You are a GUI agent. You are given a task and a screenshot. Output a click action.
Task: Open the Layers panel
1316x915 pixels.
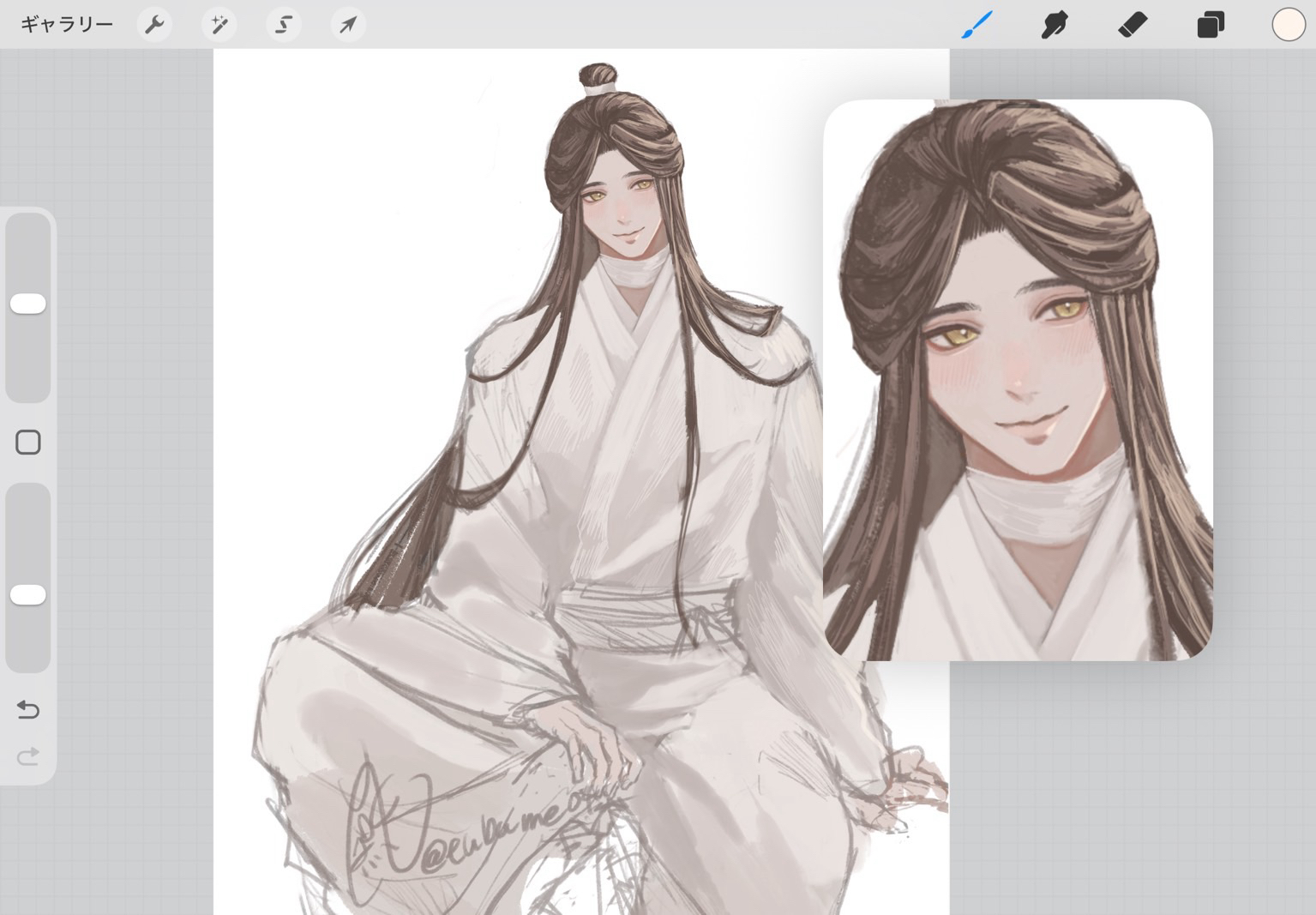1210,25
